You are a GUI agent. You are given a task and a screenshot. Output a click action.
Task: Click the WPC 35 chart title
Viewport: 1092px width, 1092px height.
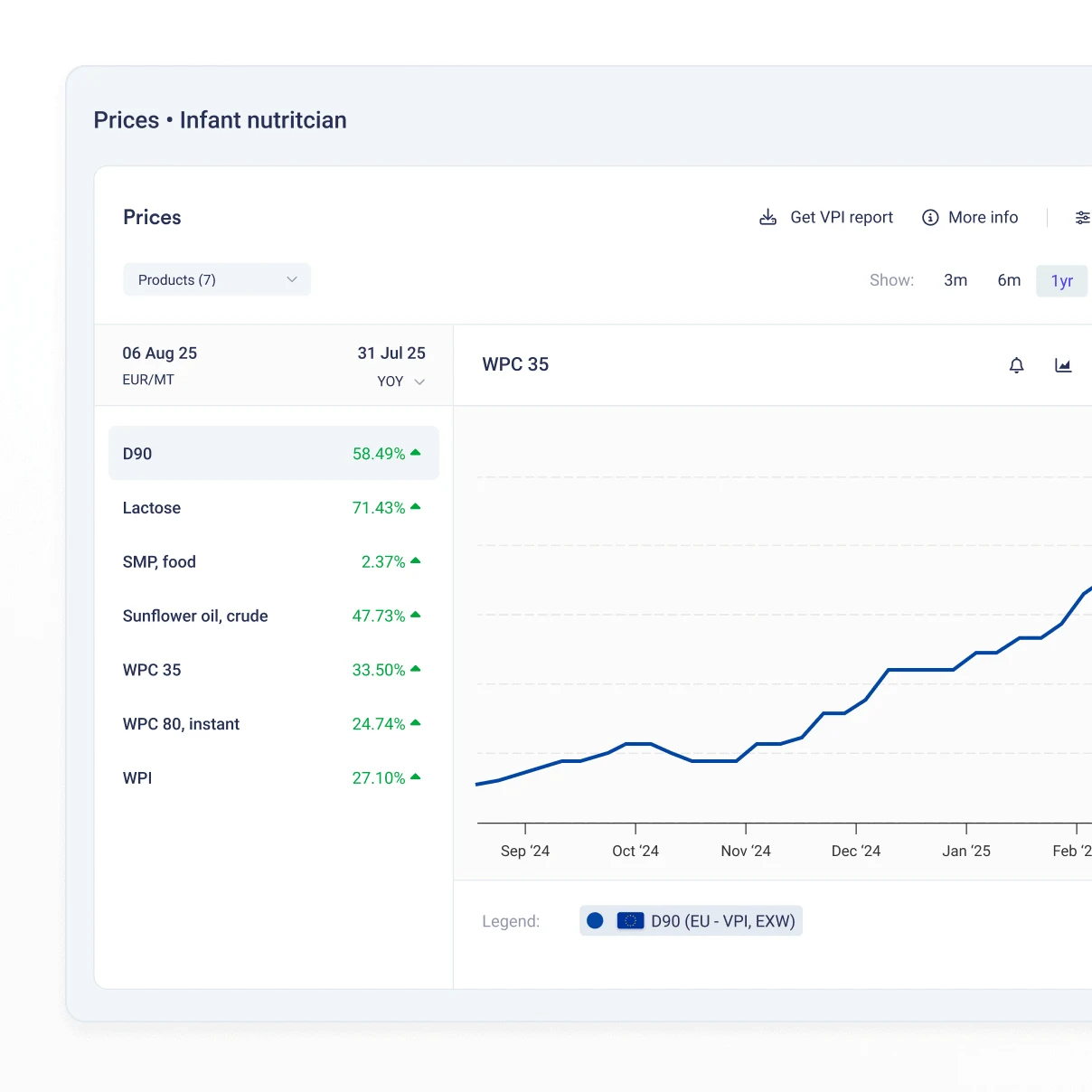click(515, 364)
